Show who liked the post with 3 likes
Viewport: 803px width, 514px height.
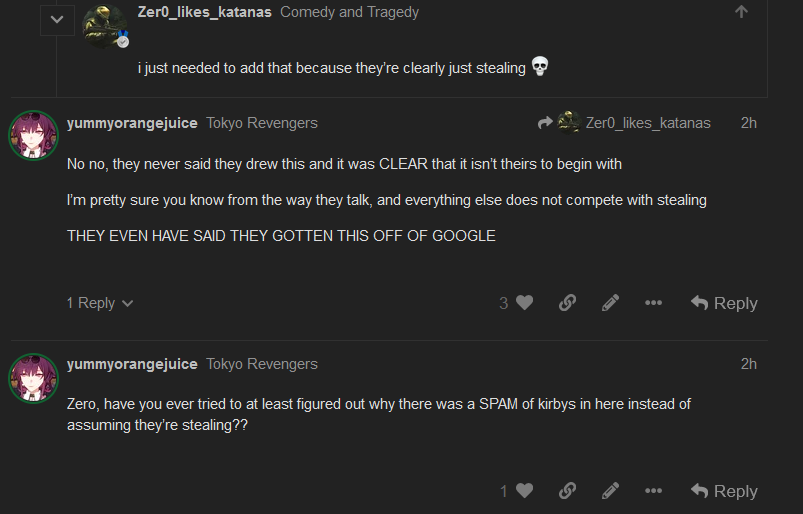[x=504, y=303]
